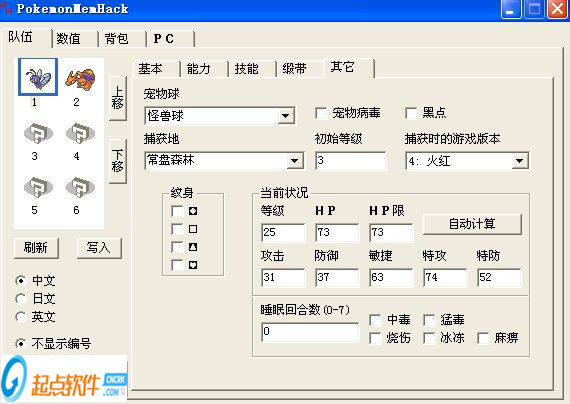
Task: Click the 特攻 special attack field
Action: coord(445,278)
